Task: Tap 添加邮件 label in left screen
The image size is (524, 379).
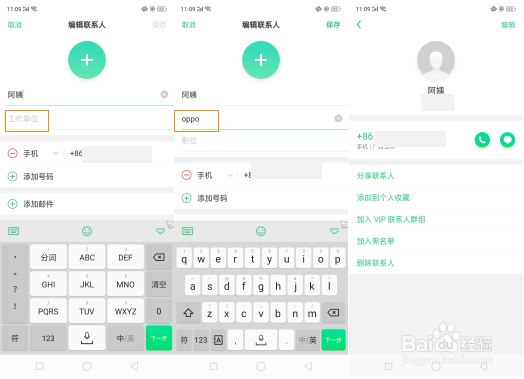Action: (38, 204)
